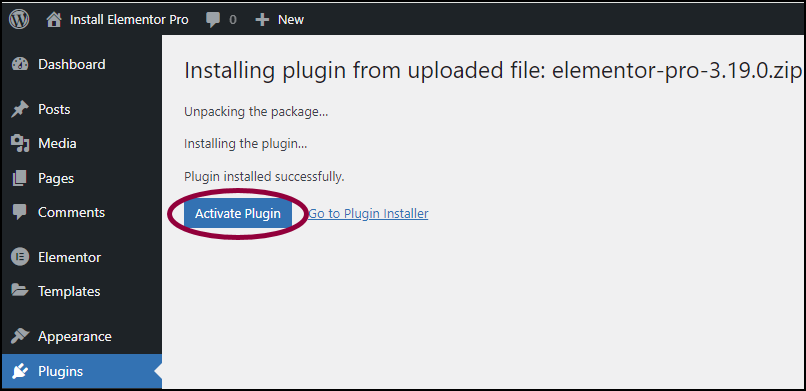Click the Comments speech bubble icon in sidebar
Viewport: 806px width, 391px height.
pyautogui.click(x=20, y=212)
